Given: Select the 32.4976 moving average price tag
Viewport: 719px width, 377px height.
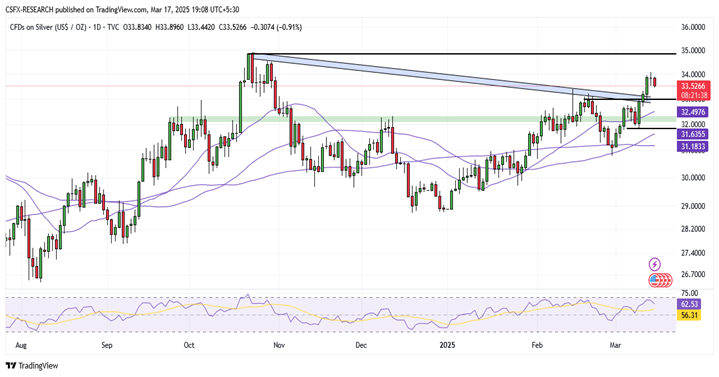Looking at the screenshot, I should coord(693,112).
